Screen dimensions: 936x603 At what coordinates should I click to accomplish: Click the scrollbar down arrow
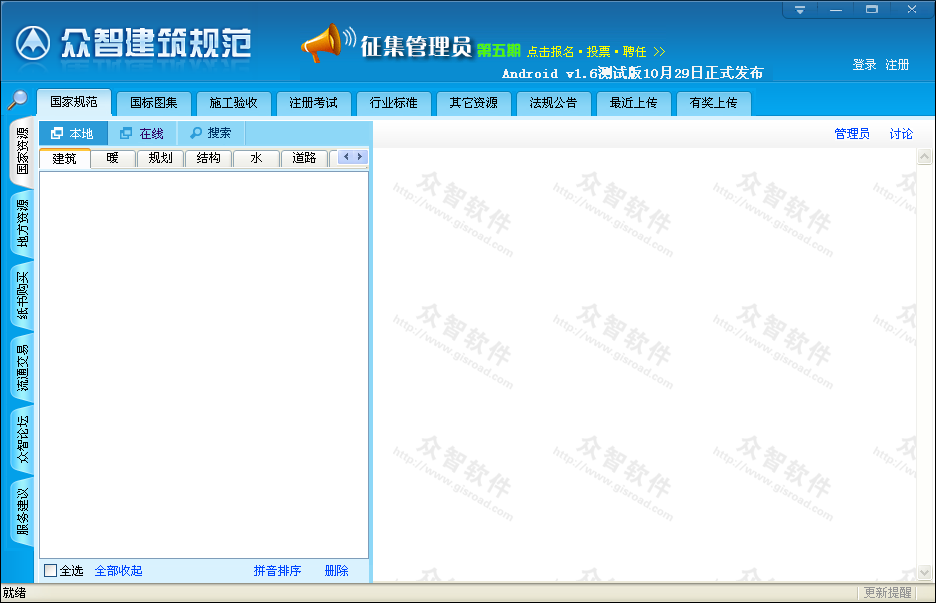tap(924, 573)
